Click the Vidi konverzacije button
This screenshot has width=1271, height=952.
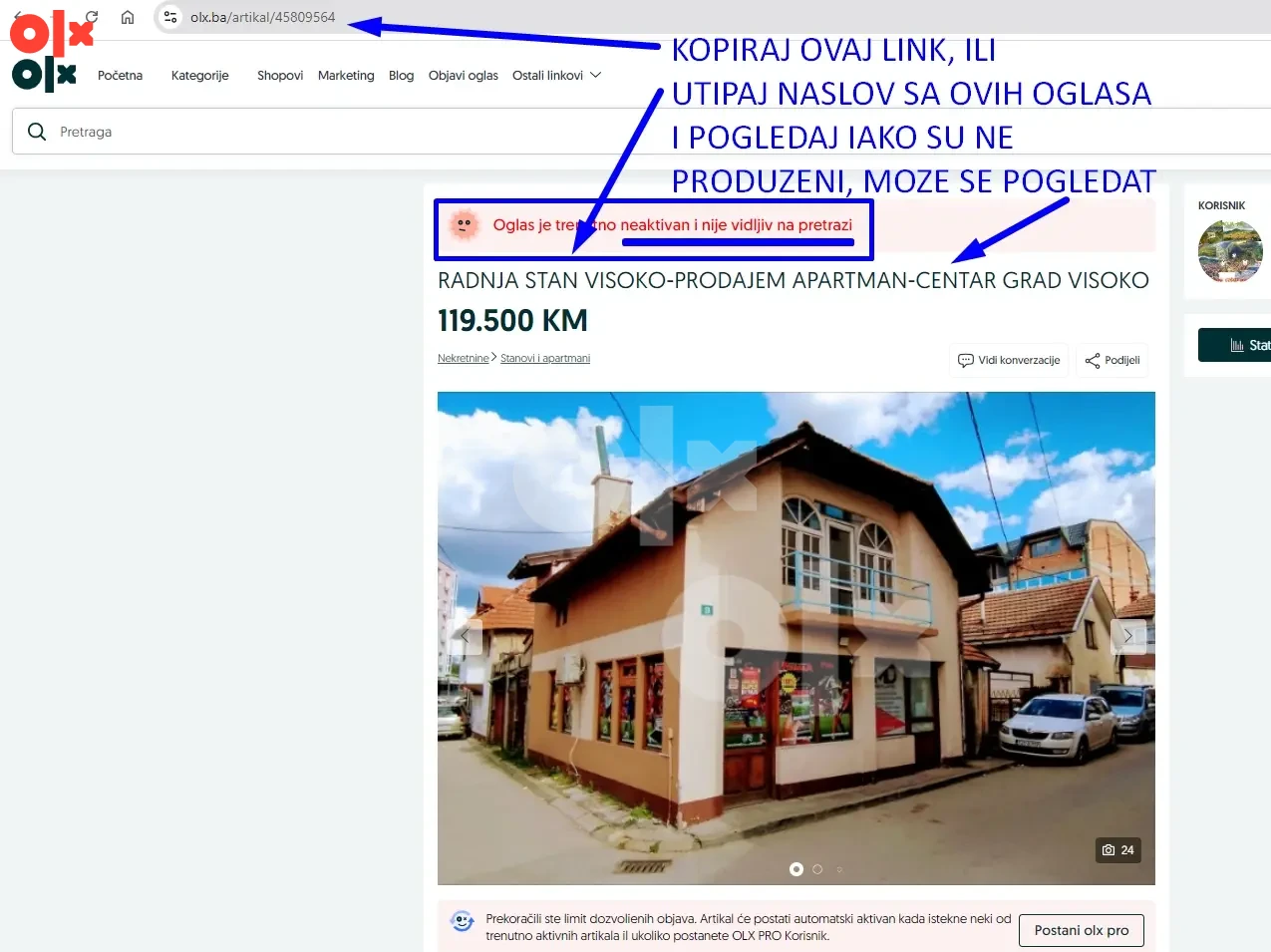point(1009,360)
